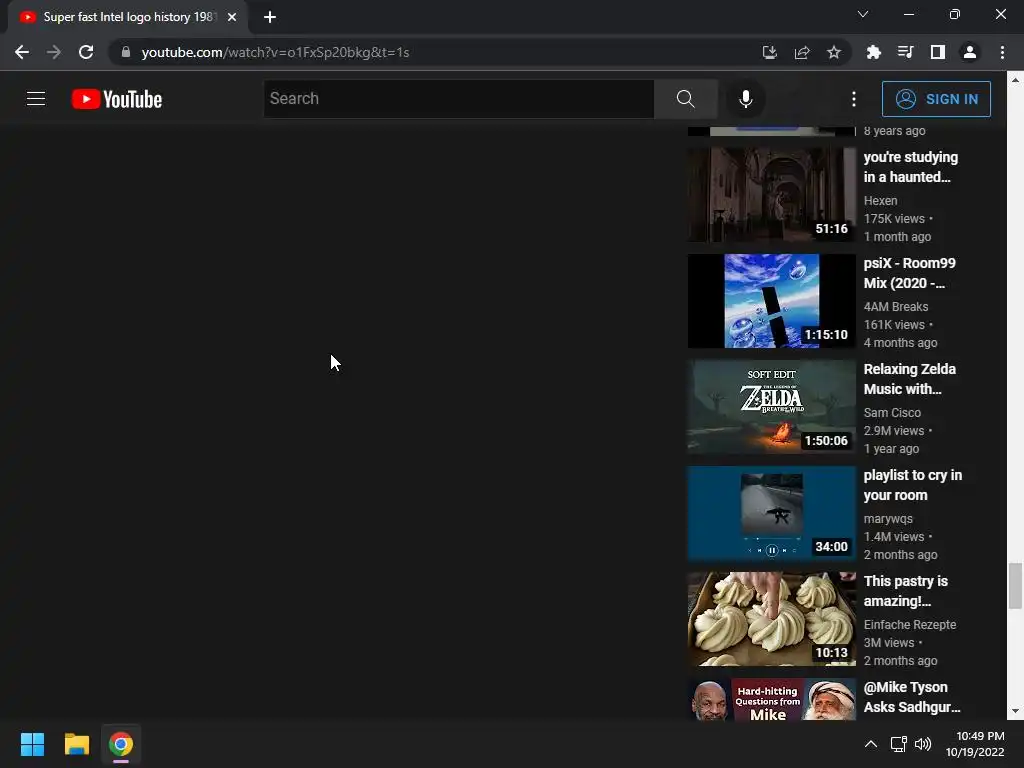Go to YouTube home via logo
Screen dimensions: 1024x768
tap(117, 99)
